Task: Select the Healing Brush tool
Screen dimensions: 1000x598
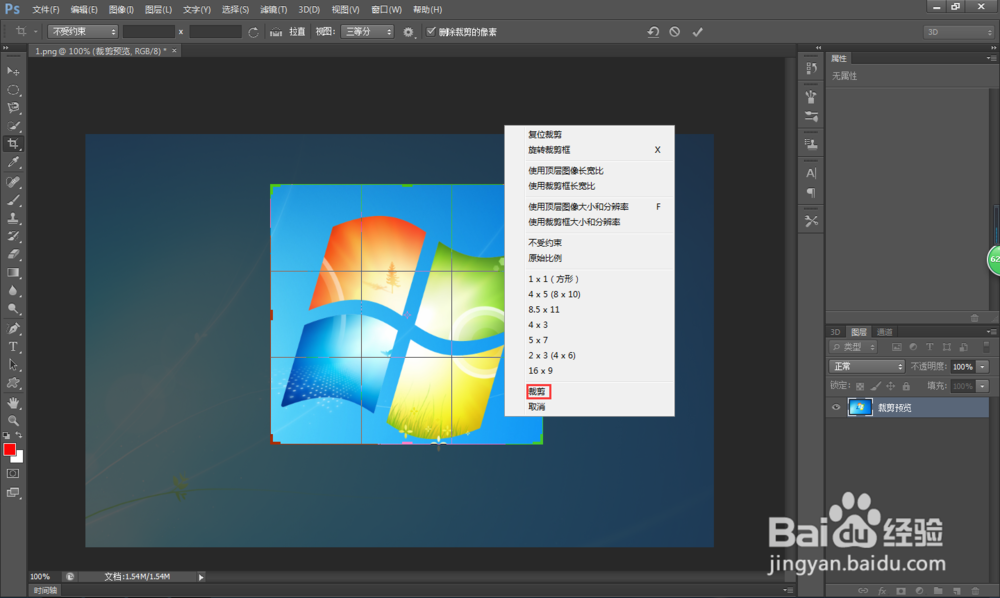Action: click(13, 182)
